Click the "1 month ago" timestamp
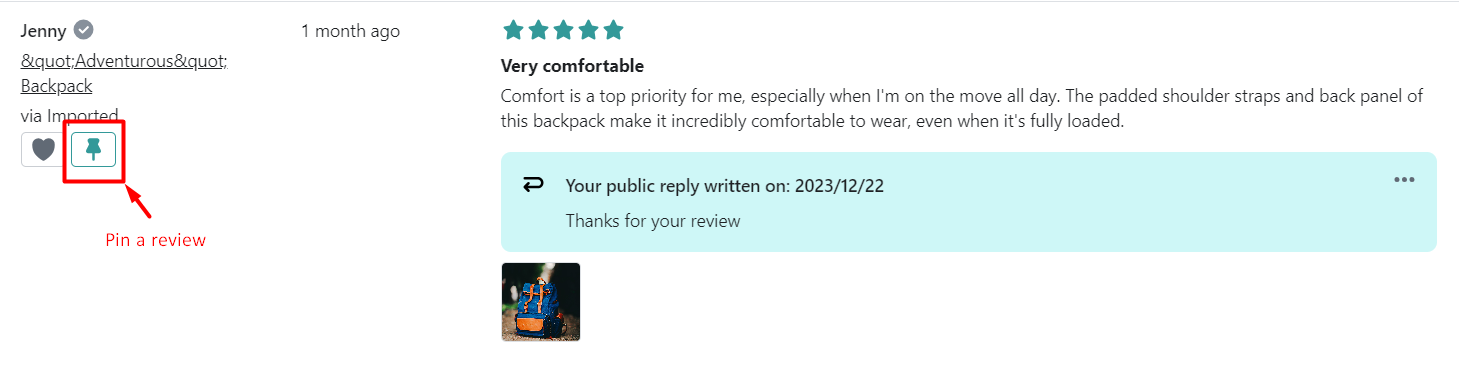This screenshot has width=1459, height=367. [x=350, y=31]
